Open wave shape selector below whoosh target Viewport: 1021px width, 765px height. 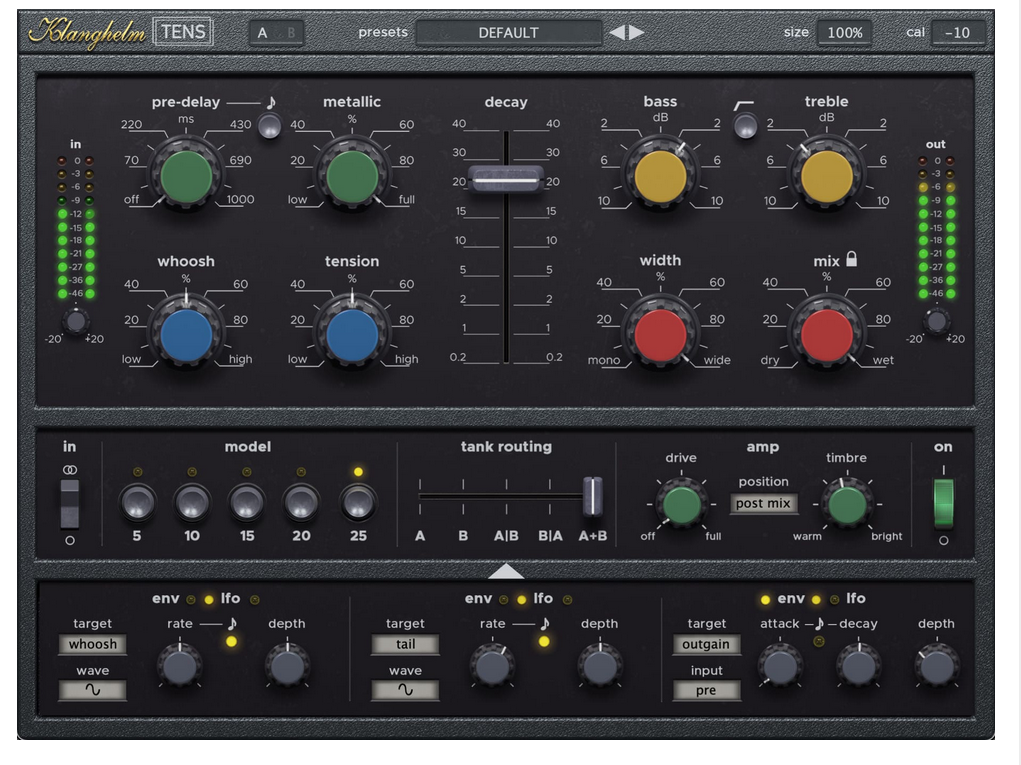pyautogui.click(x=92, y=690)
